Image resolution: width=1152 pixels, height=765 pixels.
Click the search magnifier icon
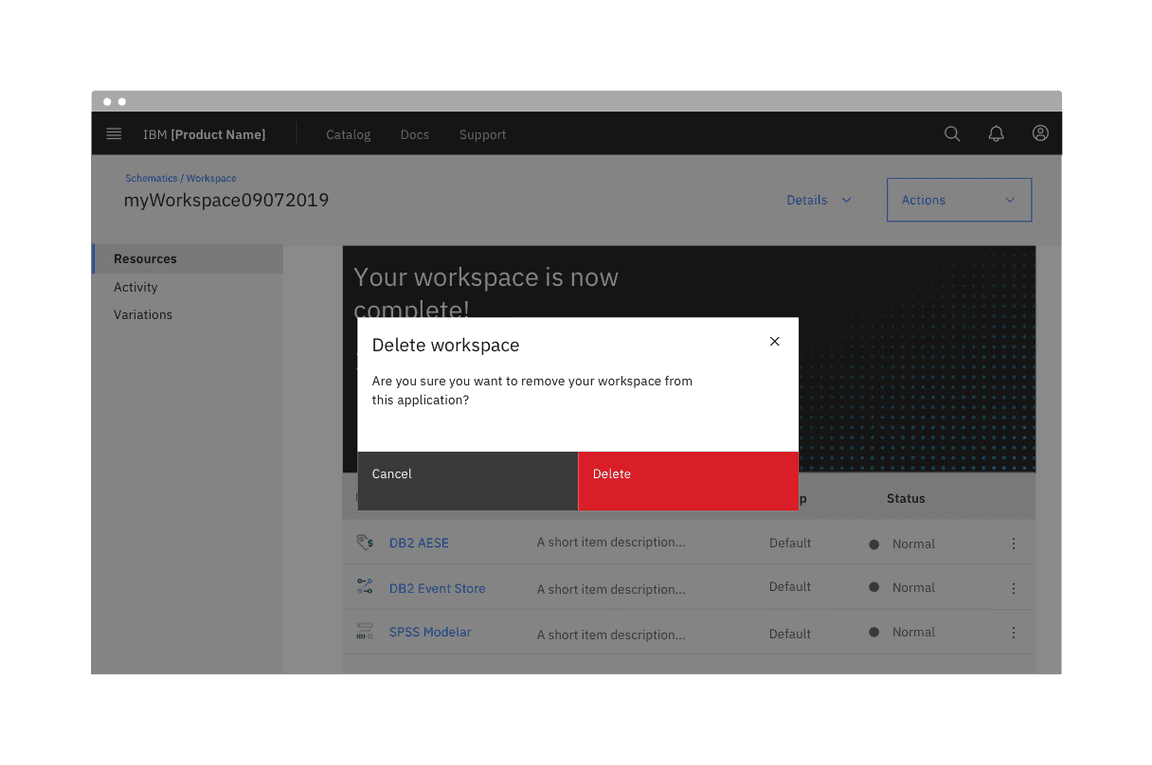tap(952, 134)
